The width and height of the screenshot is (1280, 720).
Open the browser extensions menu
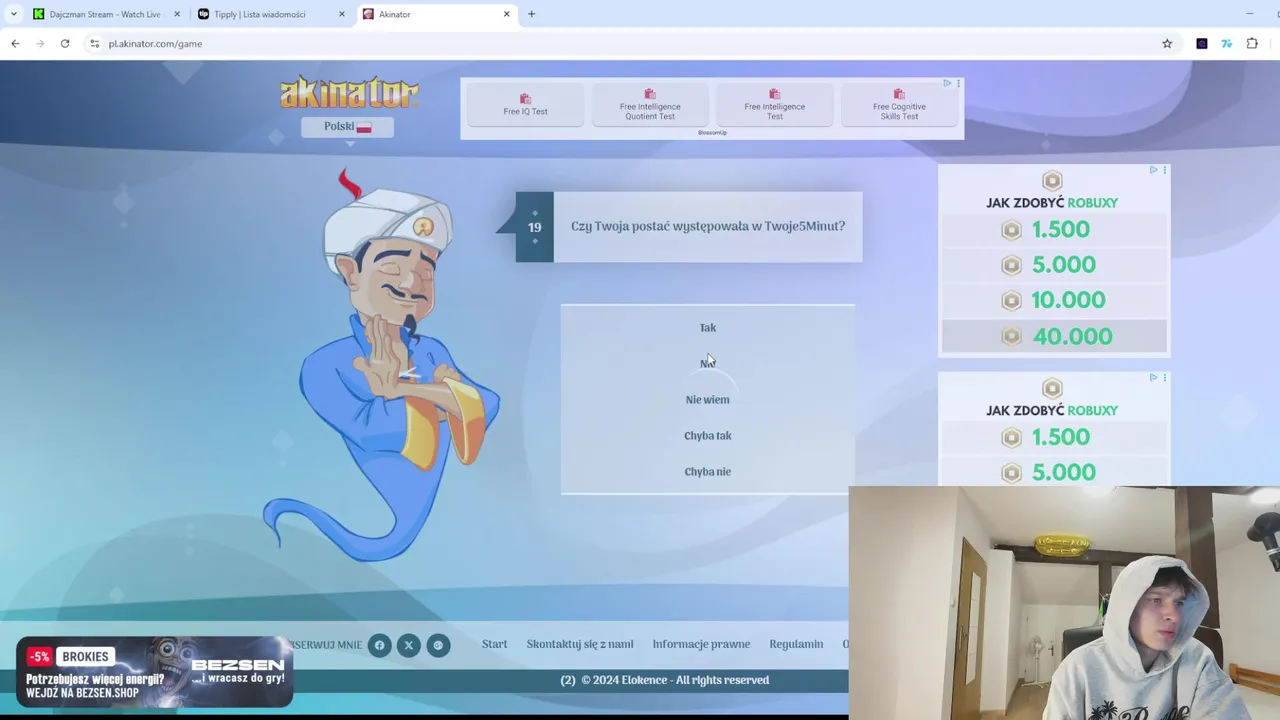[1252, 43]
